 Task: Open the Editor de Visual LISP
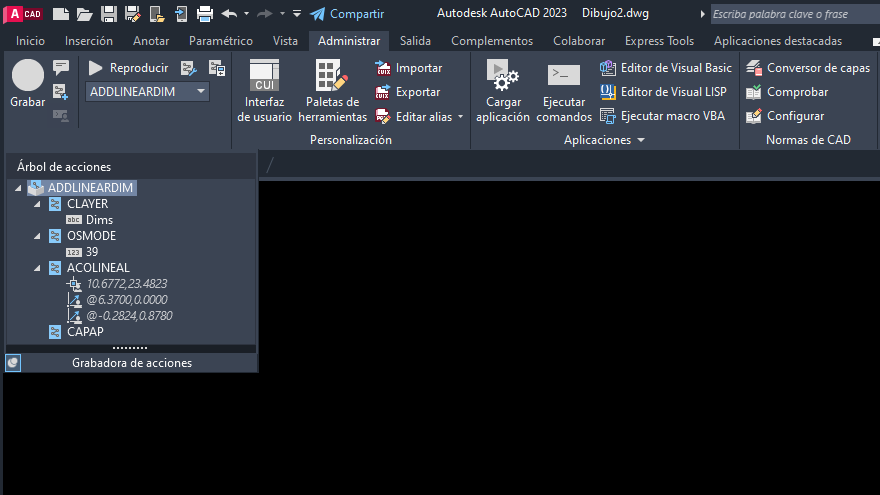click(x=663, y=92)
